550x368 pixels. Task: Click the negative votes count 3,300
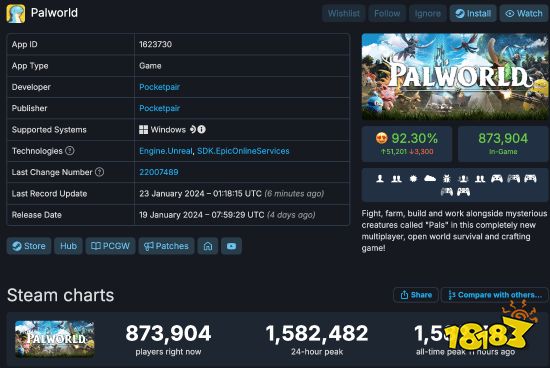point(421,152)
